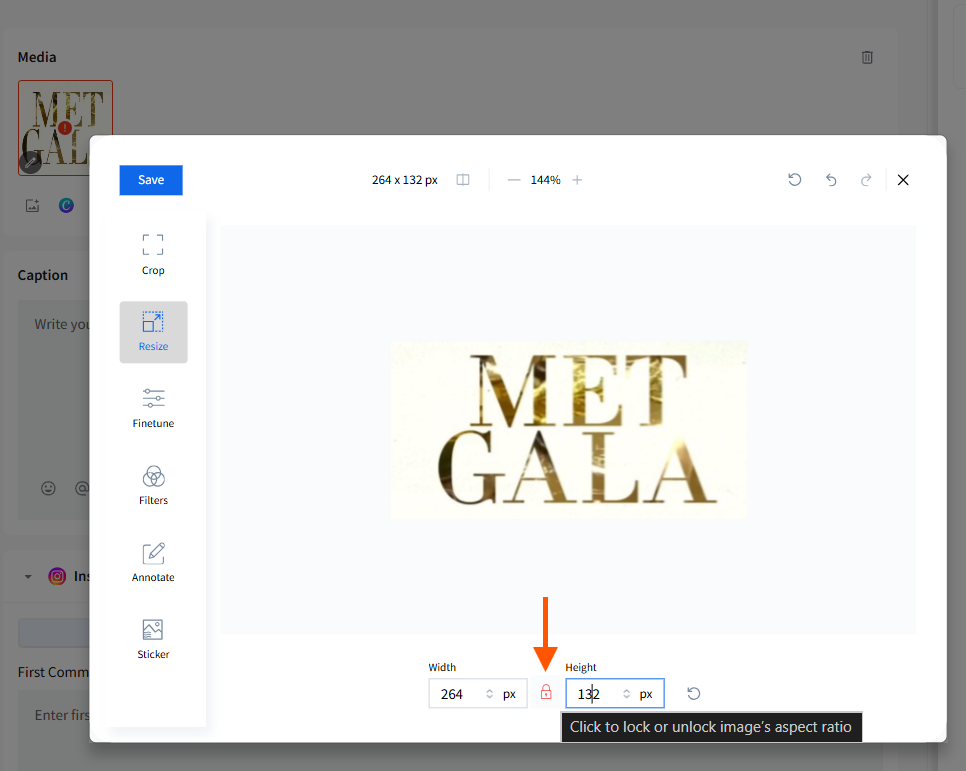Click the Met Gala media thumbnail
966x771 pixels.
[x=65, y=128]
